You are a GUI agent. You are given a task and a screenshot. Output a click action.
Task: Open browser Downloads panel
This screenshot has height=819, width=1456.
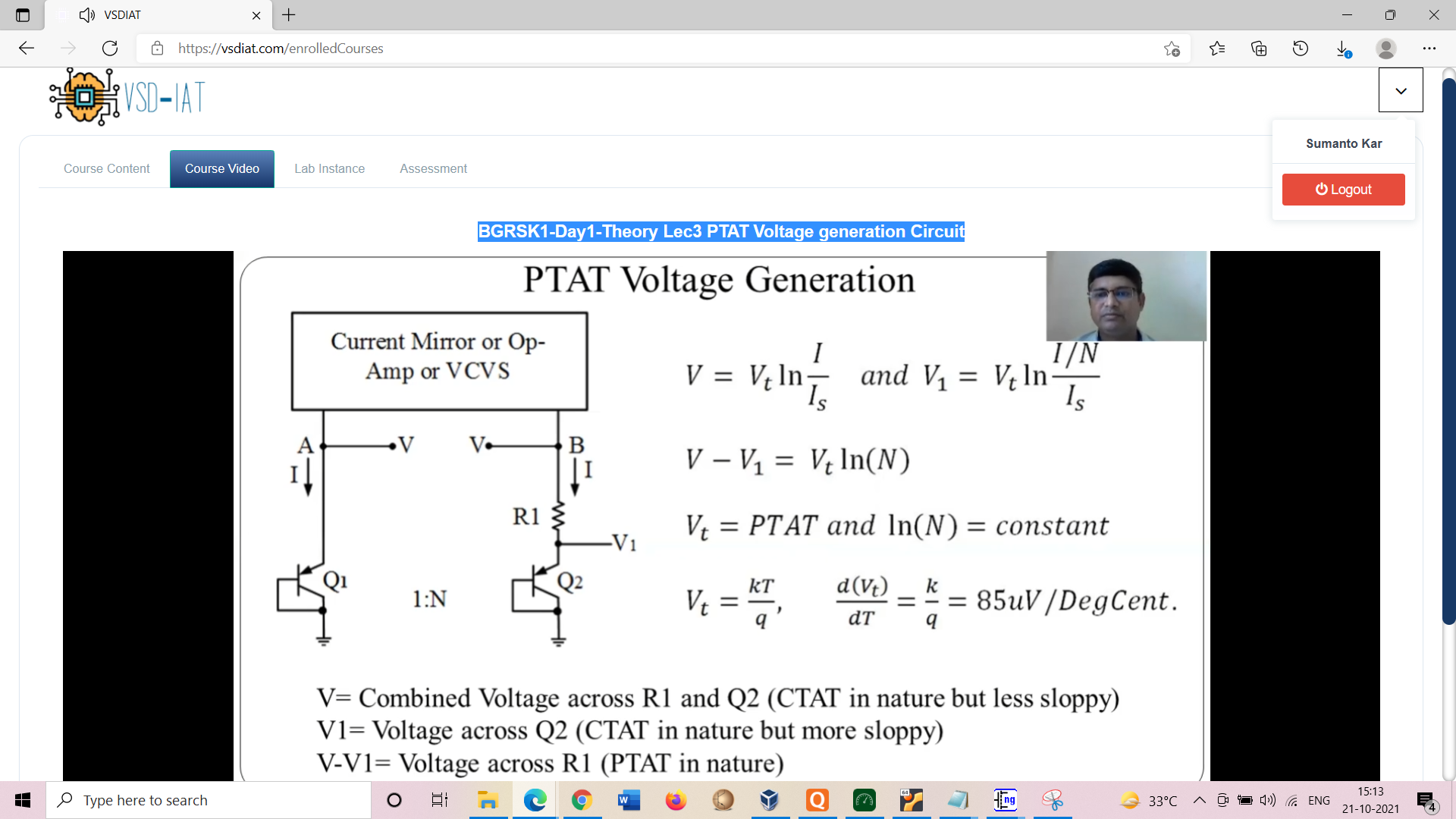coord(1341,48)
